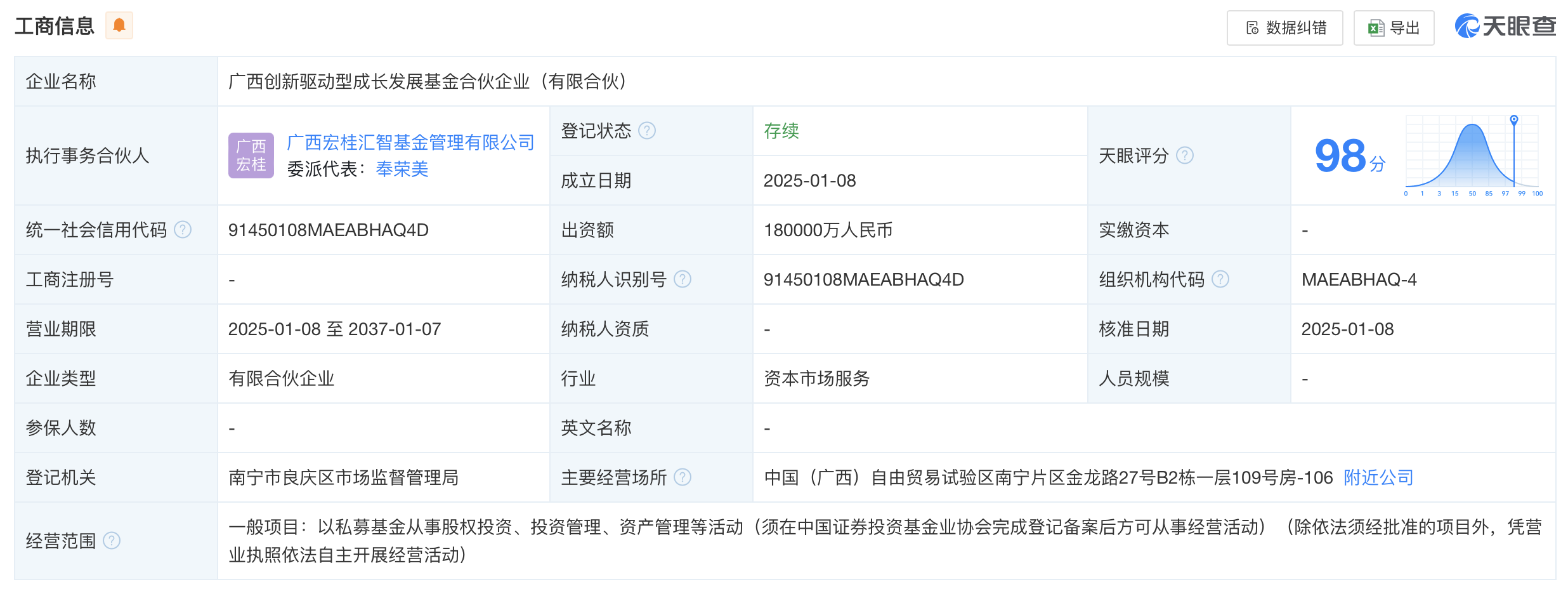Screen dimensions: 1568x589
Task: Open the help icon next to 登记状态
Action: tap(647, 131)
